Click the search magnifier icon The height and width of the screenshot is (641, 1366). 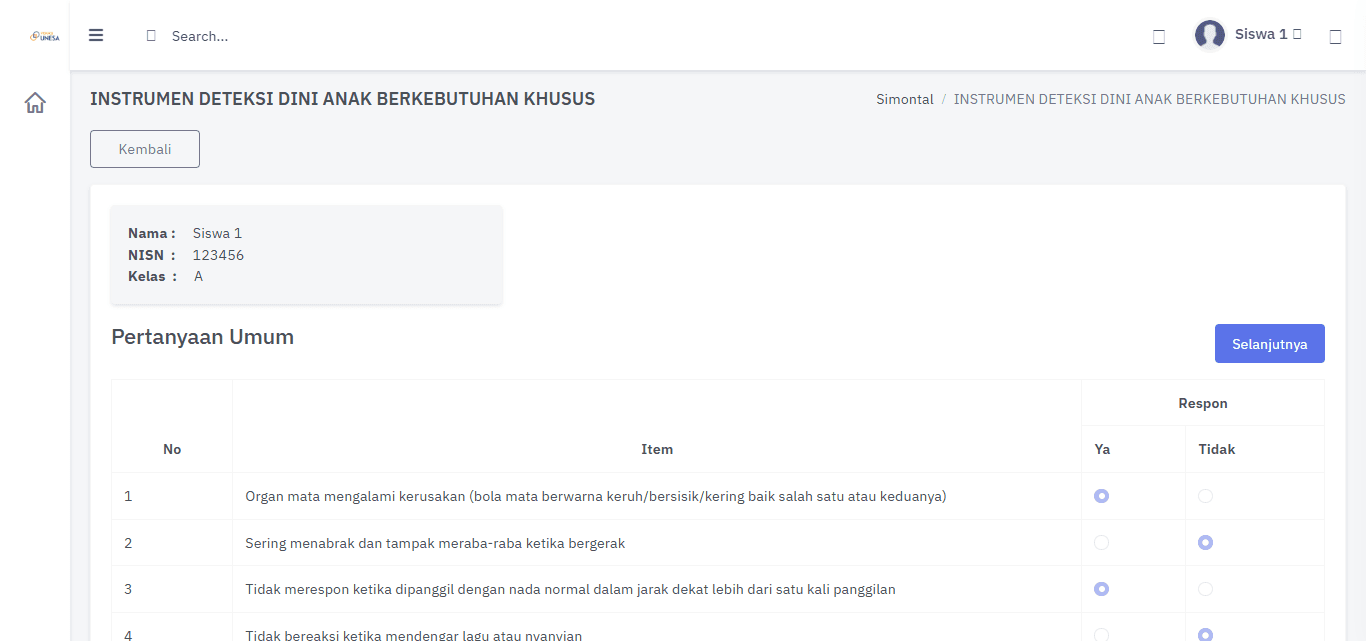click(x=151, y=36)
